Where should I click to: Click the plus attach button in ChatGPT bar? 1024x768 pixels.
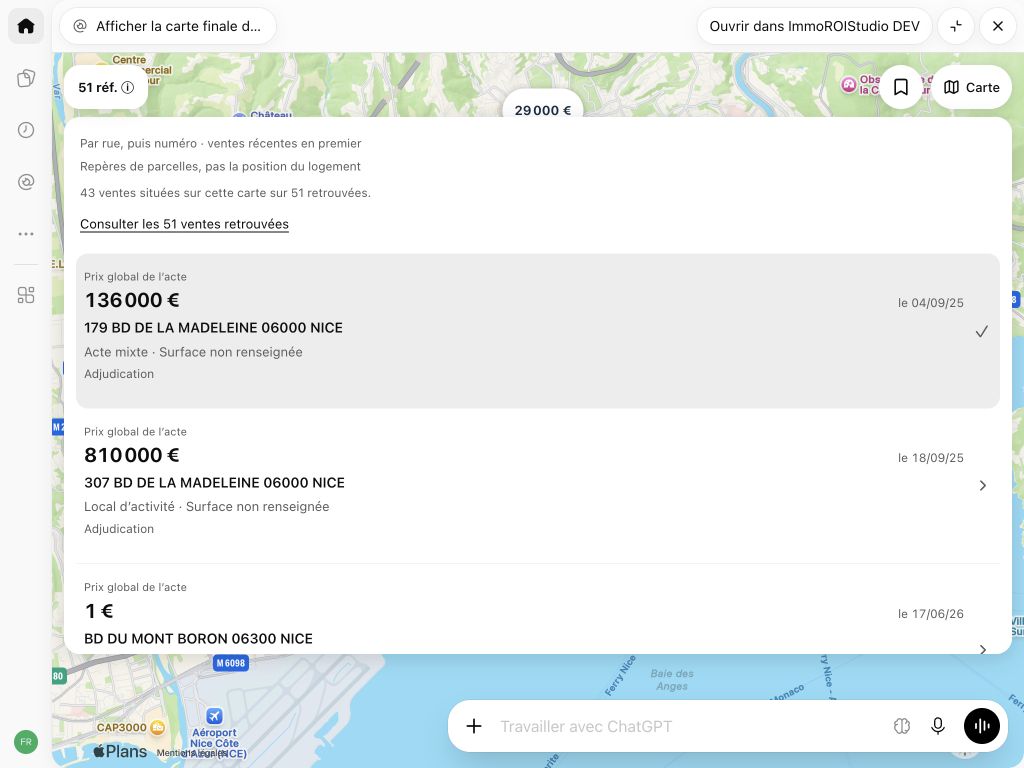tap(474, 726)
